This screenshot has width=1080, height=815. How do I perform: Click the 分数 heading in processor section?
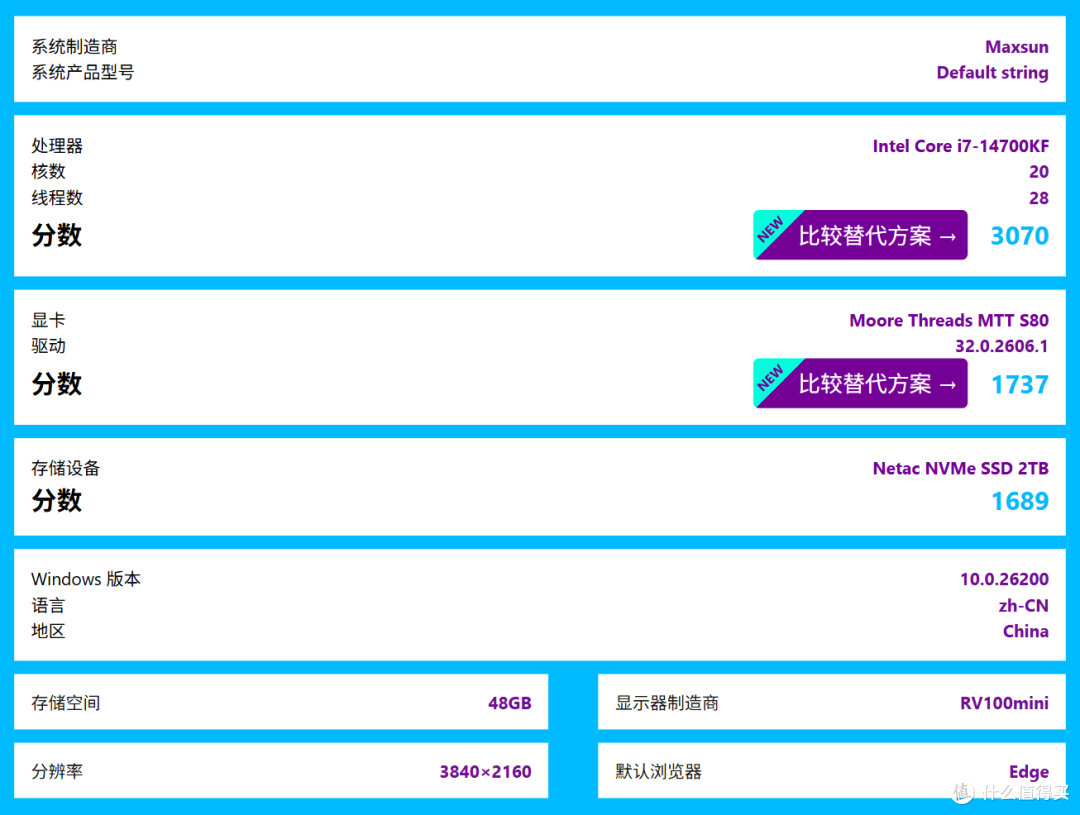coord(56,236)
